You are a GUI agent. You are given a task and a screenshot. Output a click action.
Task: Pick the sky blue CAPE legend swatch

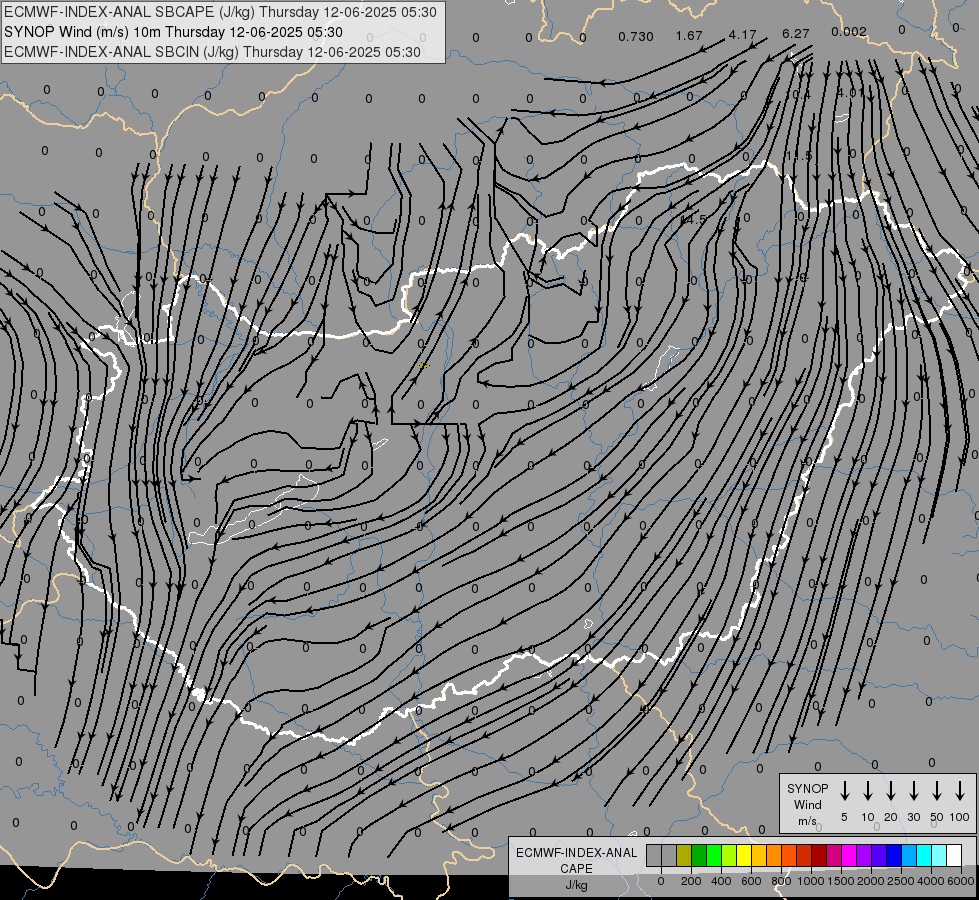(908, 855)
